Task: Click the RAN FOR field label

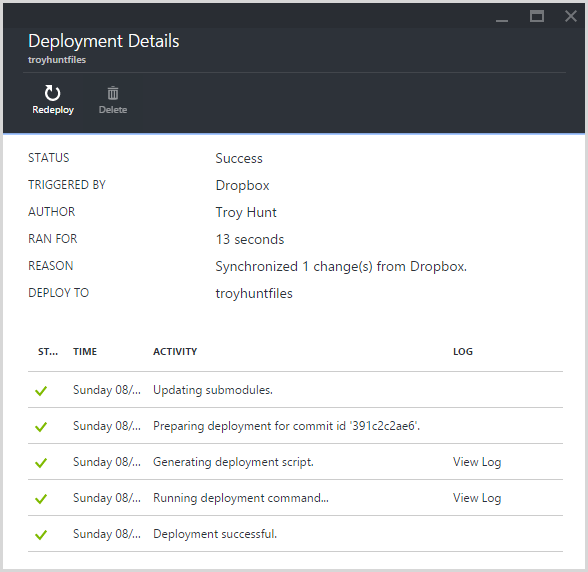Action: click(52, 239)
